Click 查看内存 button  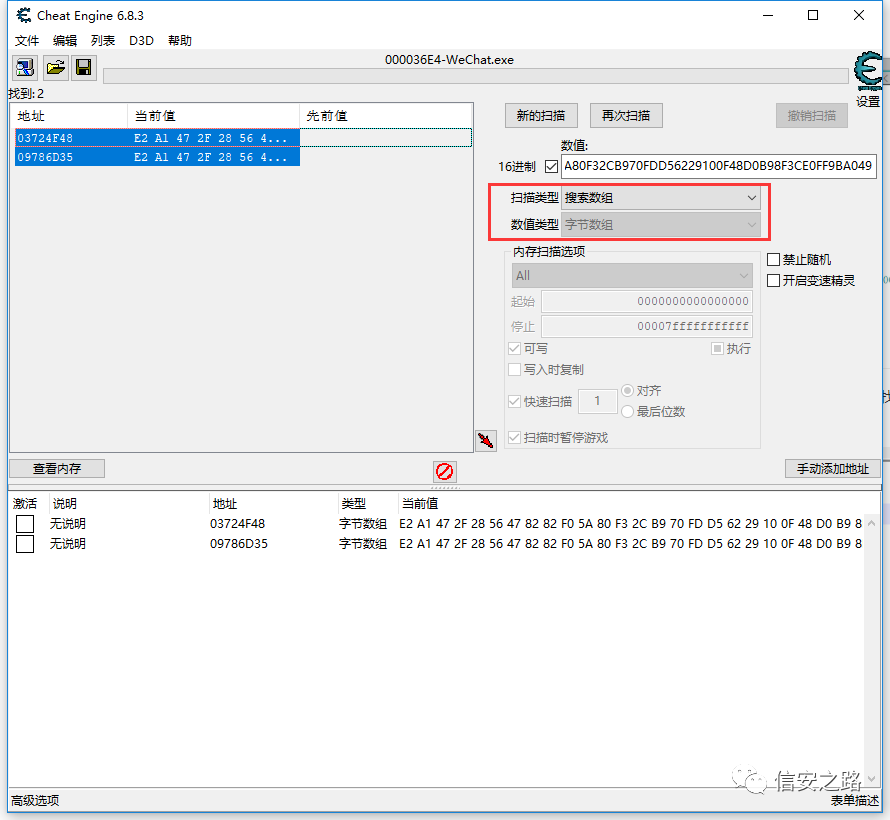pos(57,469)
